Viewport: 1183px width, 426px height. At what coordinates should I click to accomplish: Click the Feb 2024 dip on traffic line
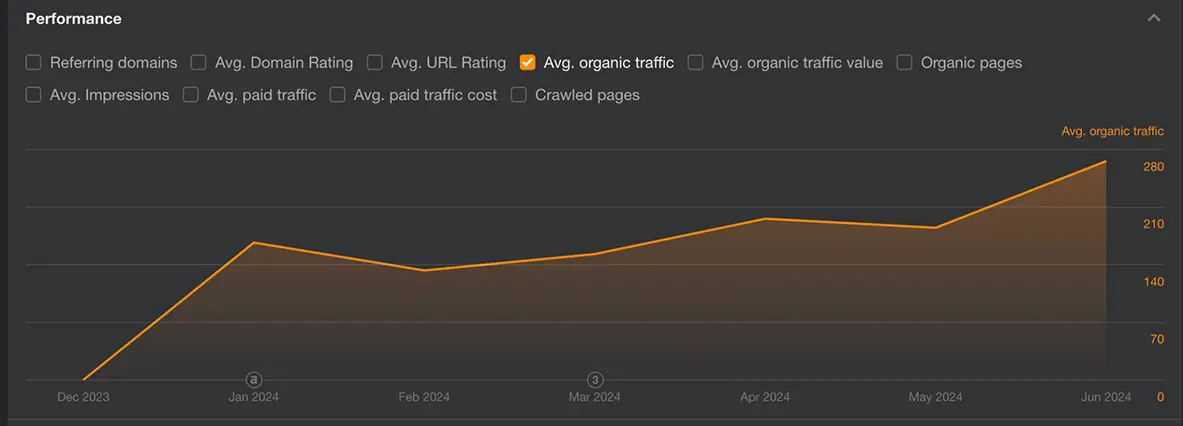point(424,270)
